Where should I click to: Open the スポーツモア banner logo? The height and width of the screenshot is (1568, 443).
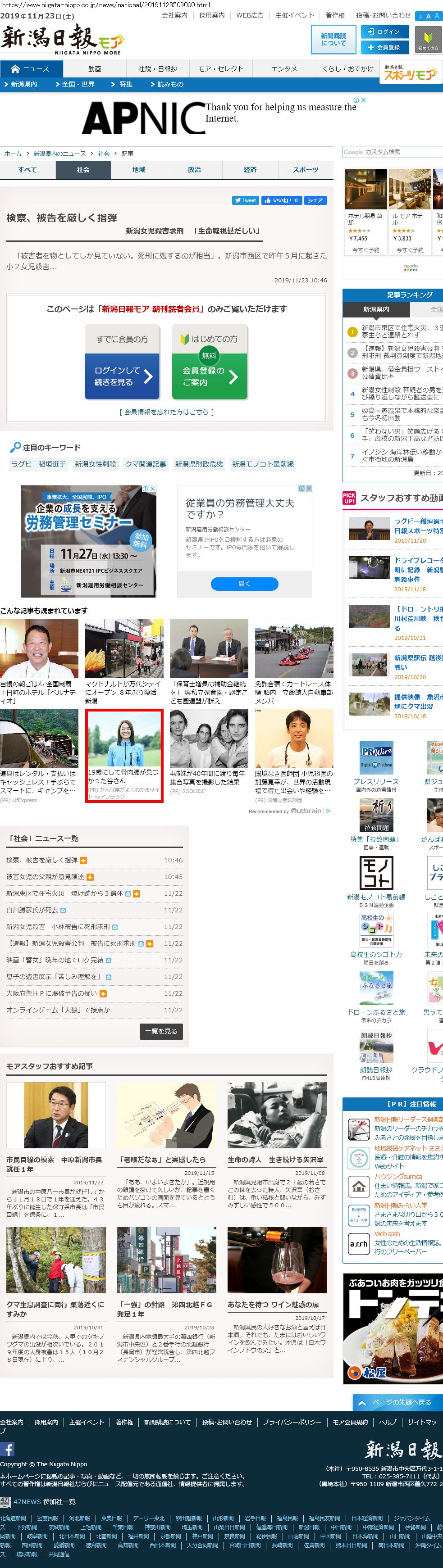point(410,73)
